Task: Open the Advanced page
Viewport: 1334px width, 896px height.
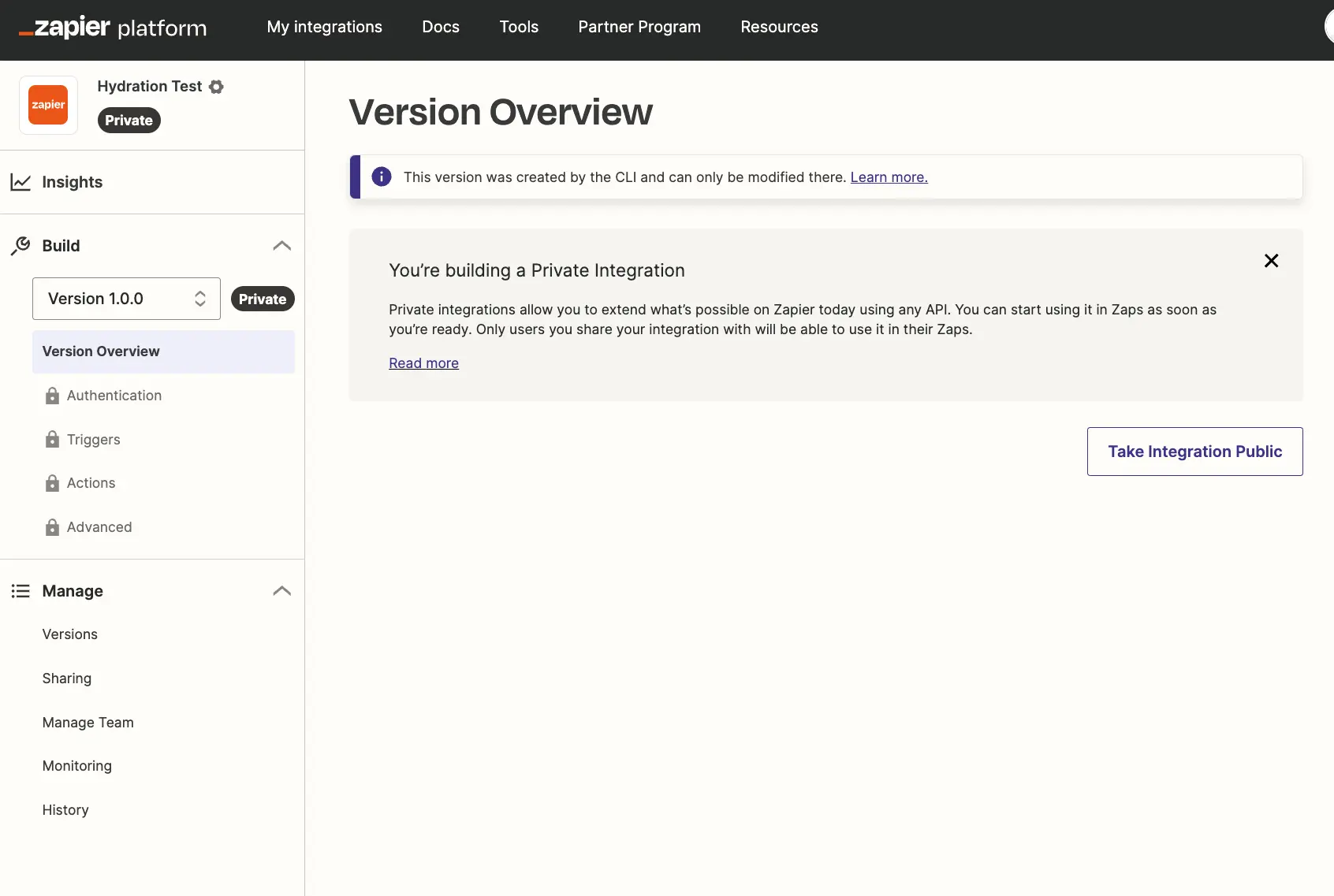Action: pyautogui.click(x=99, y=527)
